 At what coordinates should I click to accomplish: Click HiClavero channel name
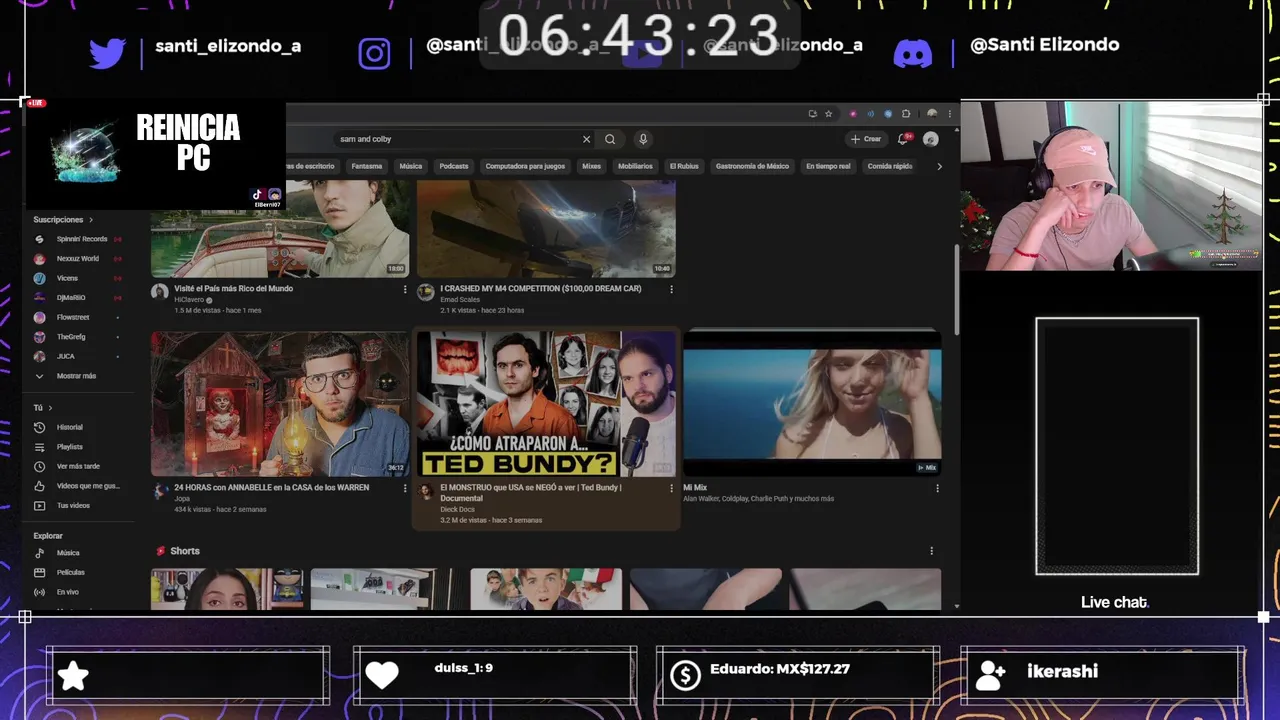coord(188,300)
